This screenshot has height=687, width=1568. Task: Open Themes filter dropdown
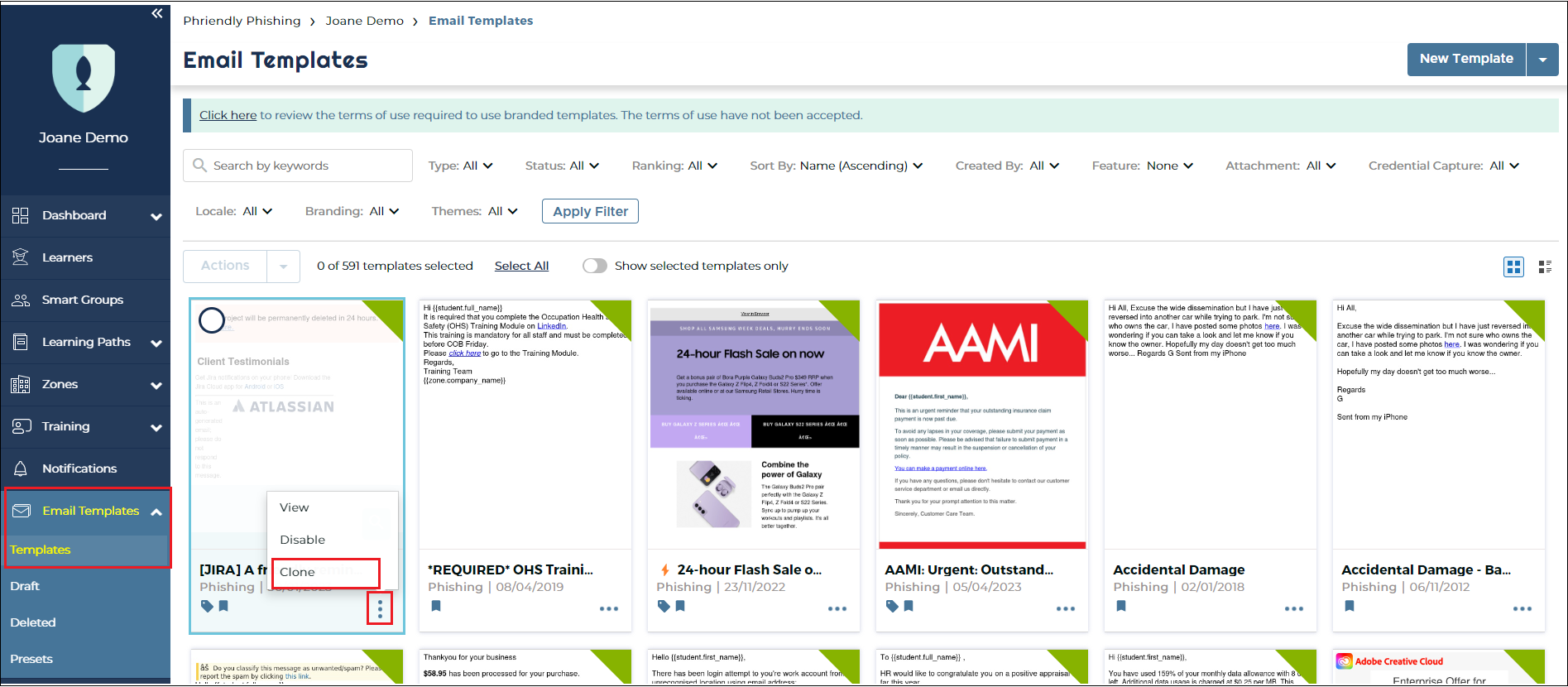[474, 211]
